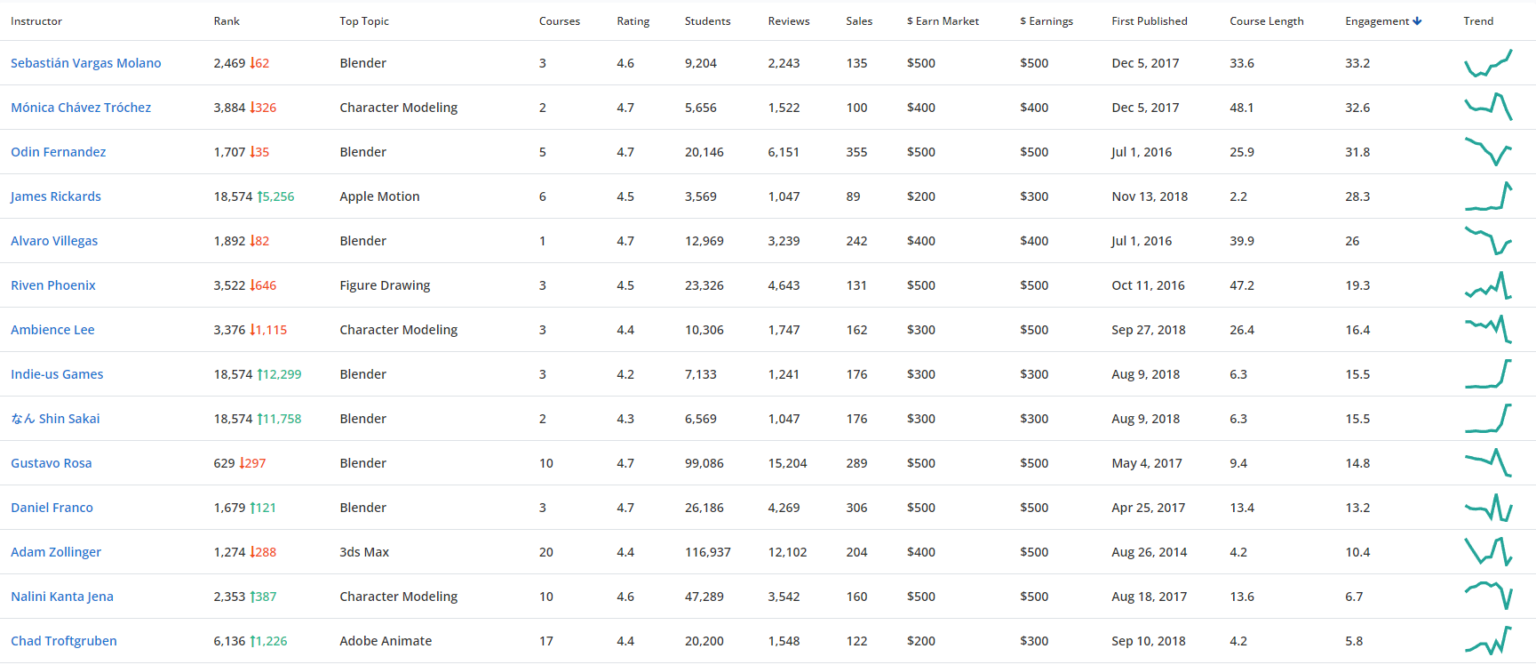Select the Nalini Kanta Jena link
Image resolution: width=1536 pixels, height=665 pixels.
(x=62, y=596)
